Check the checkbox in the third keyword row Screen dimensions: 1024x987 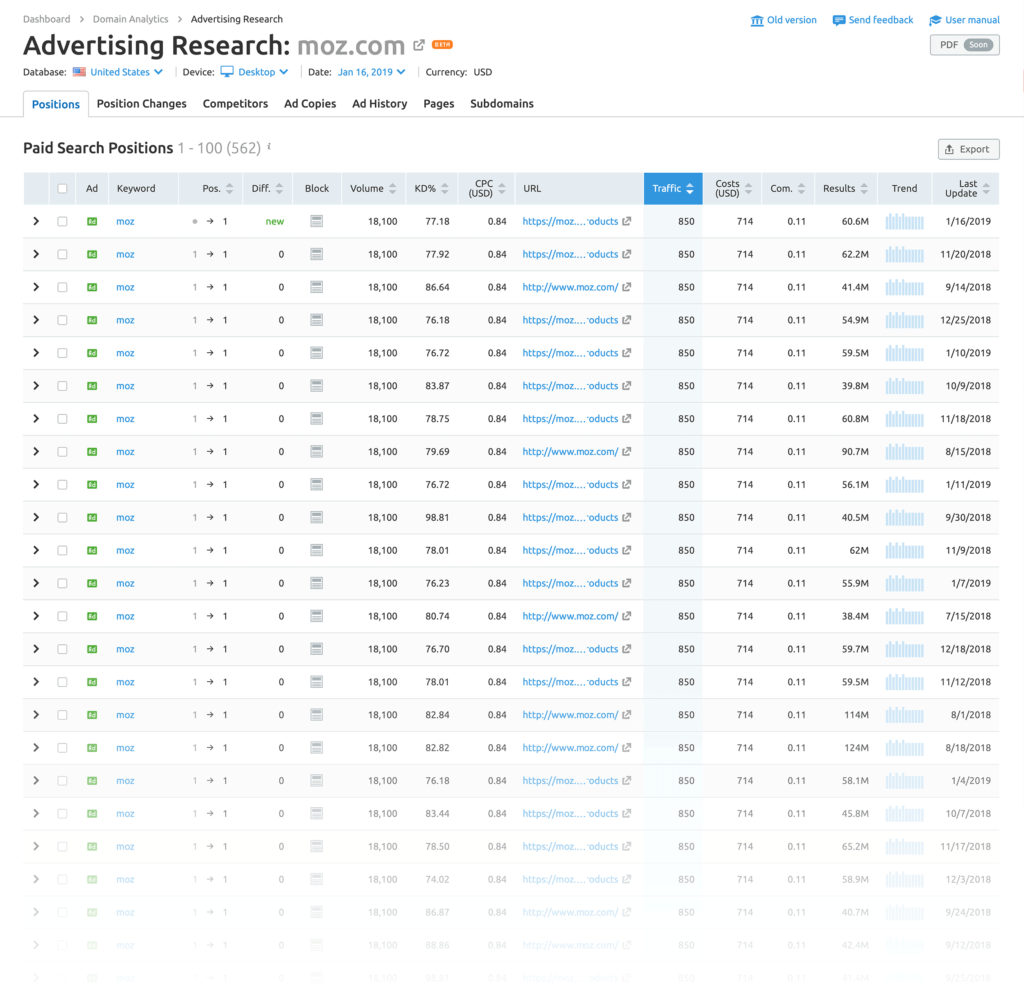(x=62, y=287)
